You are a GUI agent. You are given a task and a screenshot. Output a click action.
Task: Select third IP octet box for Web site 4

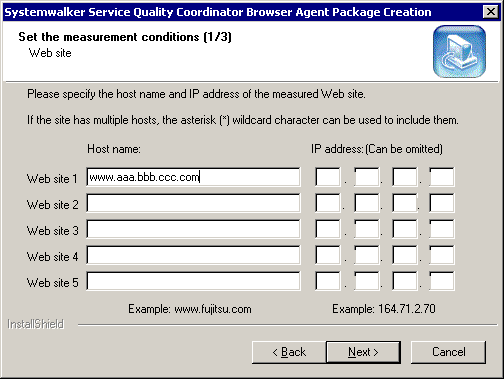pyautogui.click(x=405, y=255)
